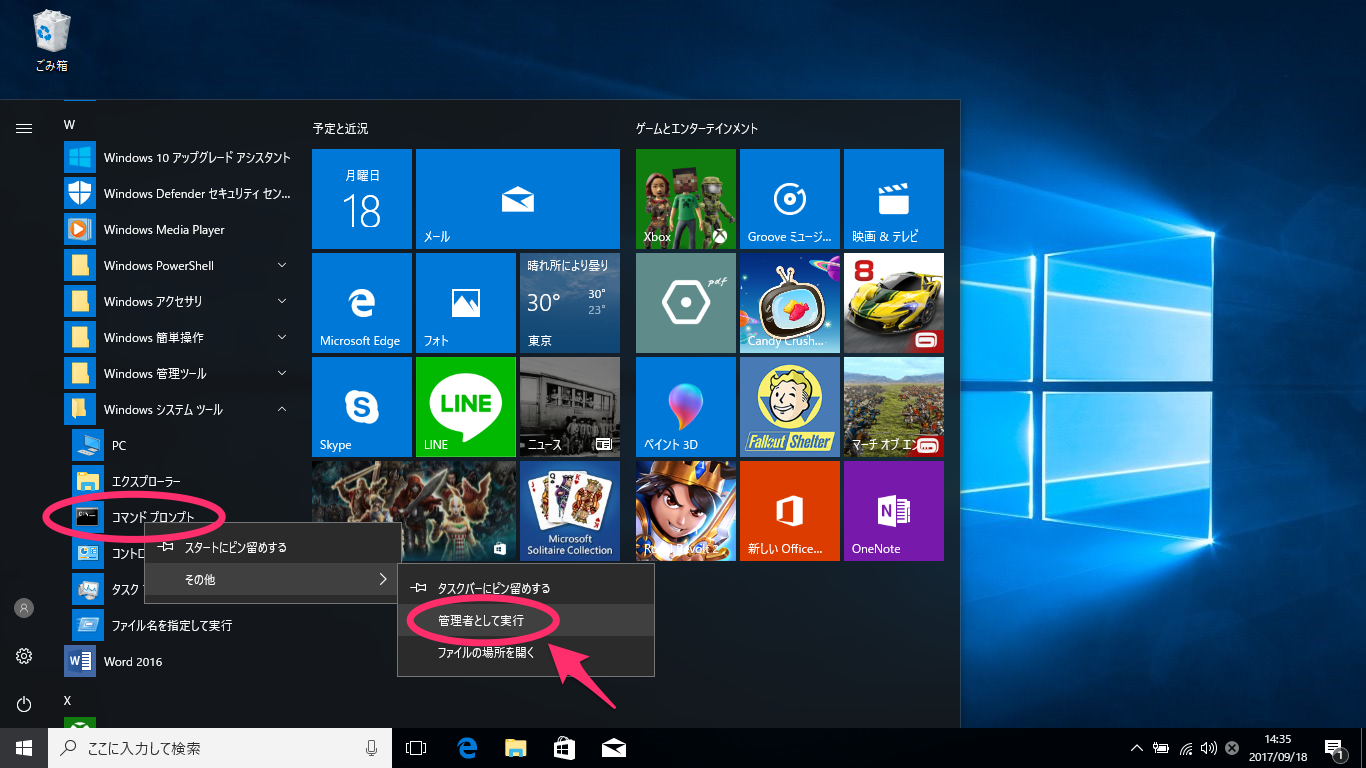Click the power icon in Start menu
The height and width of the screenshot is (768, 1366).
point(24,704)
